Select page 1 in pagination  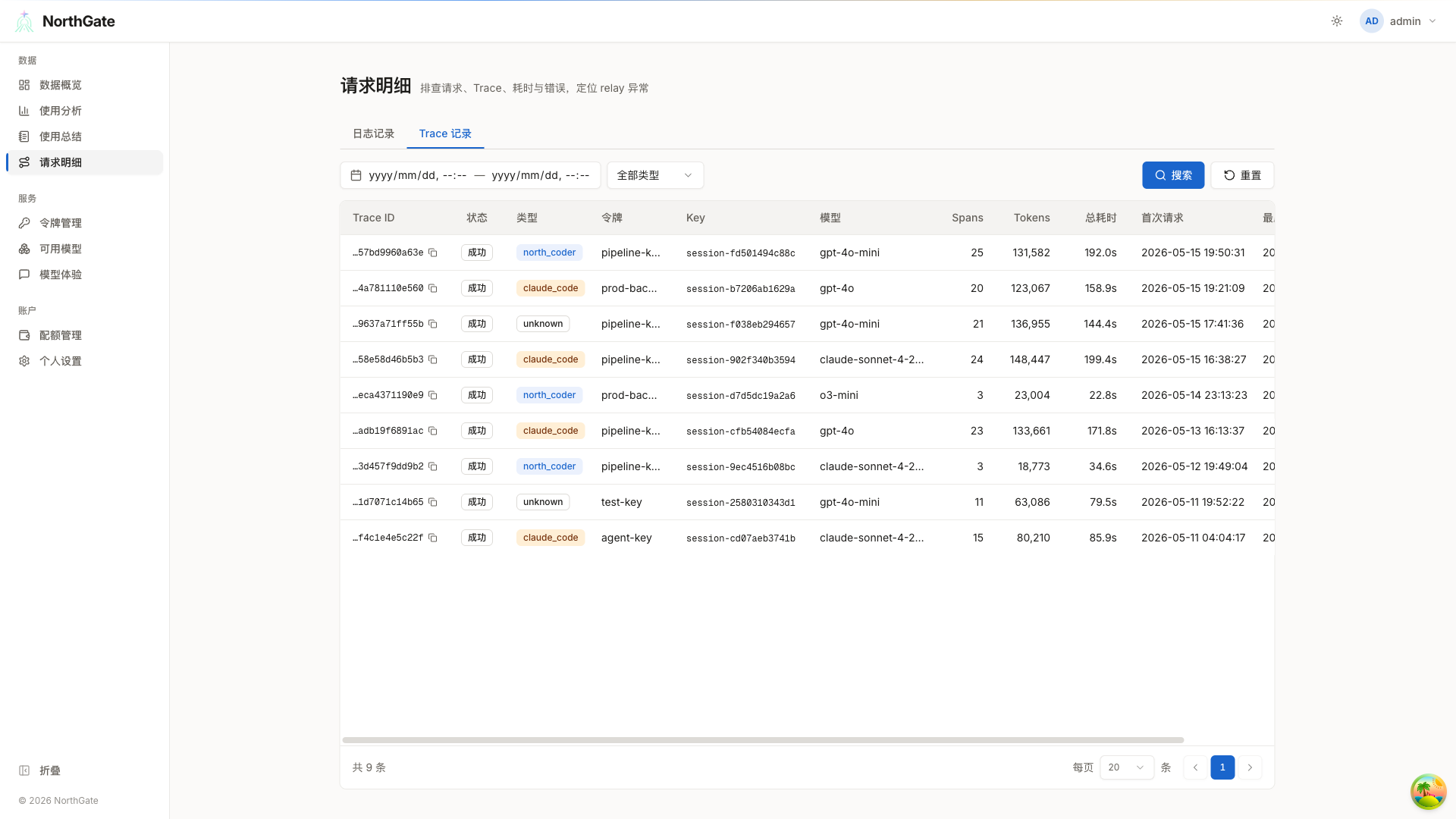point(1222,767)
